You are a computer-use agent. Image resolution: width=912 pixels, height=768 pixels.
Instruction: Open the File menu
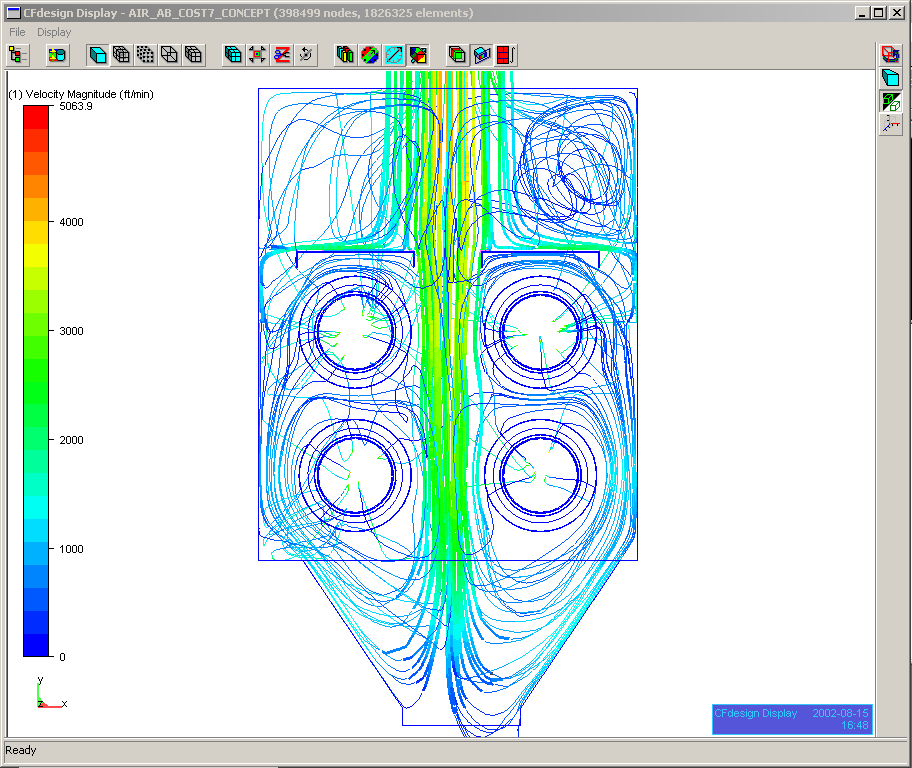[17, 32]
